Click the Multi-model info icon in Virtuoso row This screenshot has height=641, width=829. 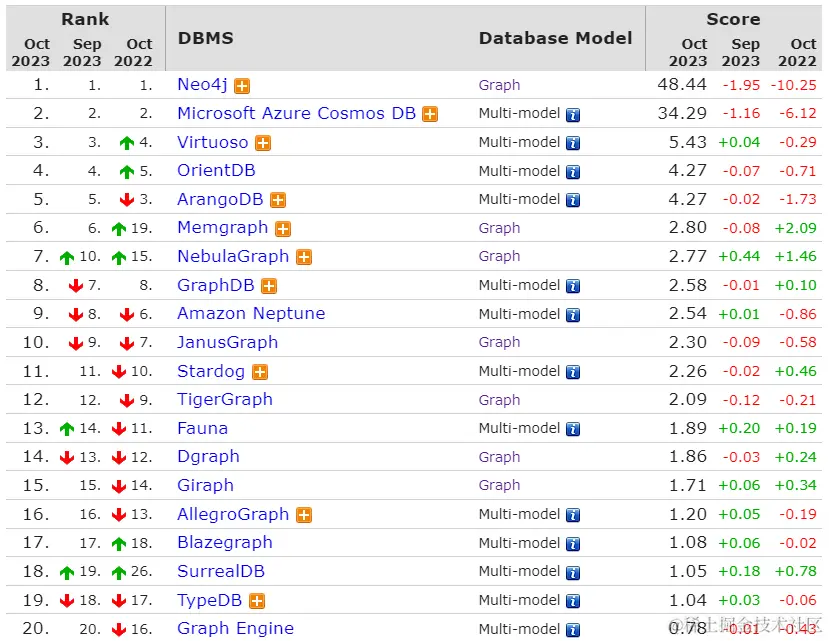click(573, 143)
